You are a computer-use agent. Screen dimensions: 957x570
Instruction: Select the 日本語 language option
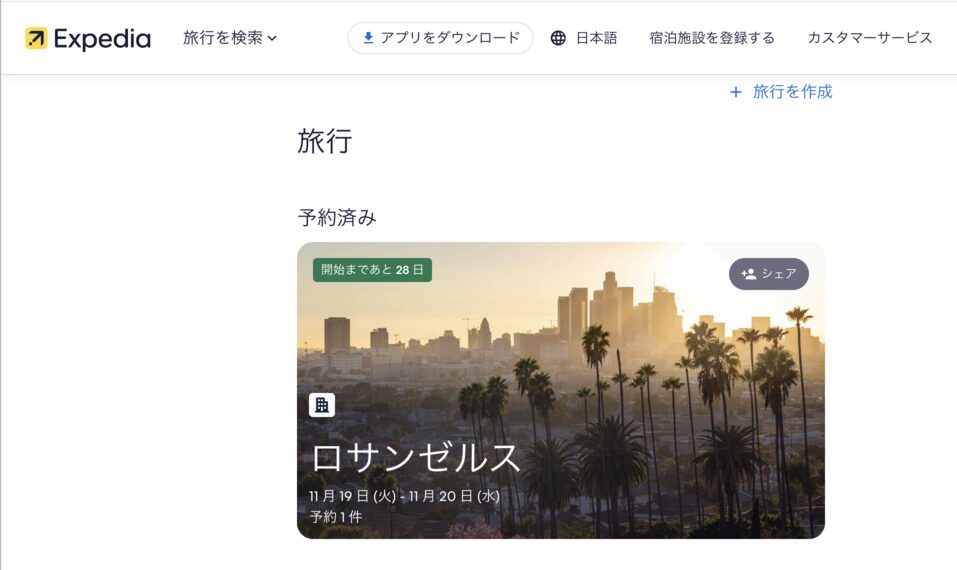click(596, 38)
